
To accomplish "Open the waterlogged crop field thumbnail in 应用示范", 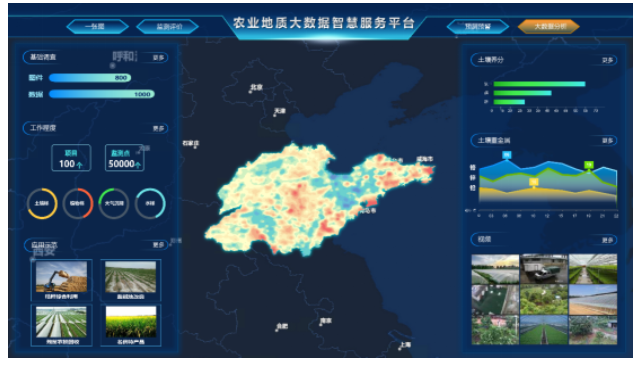I will pos(130,277).
